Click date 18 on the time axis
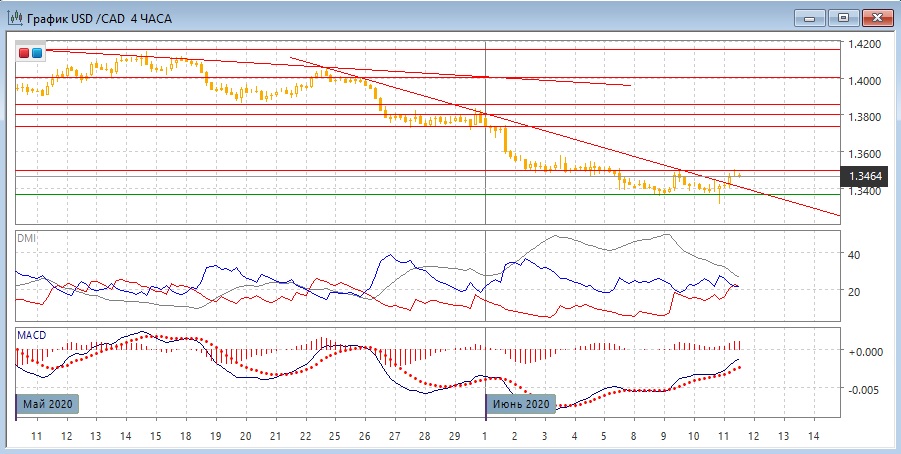 186,437
